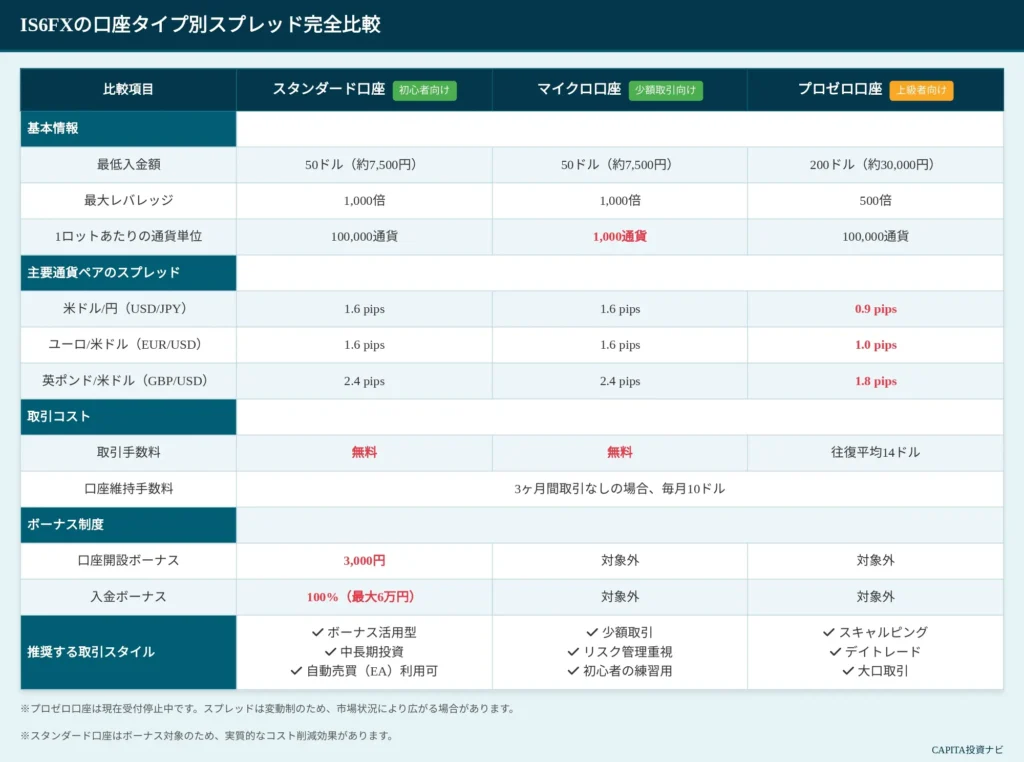Click プロゼロ口座 入金ボーナス 対象外 cell
The image size is (1024, 762).
(875, 597)
